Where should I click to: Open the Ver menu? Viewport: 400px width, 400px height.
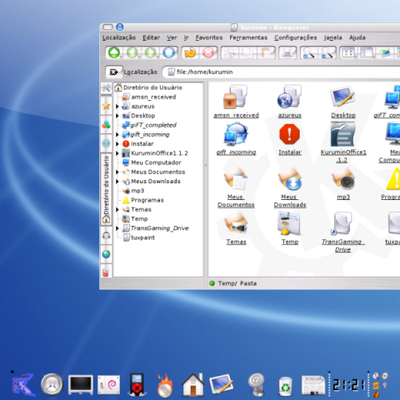coord(172,38)
